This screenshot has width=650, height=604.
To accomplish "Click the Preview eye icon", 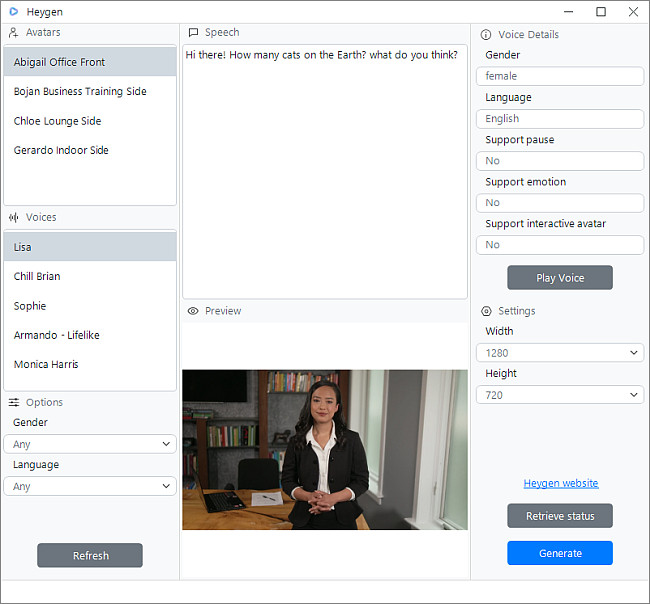I will pos(193,311).
